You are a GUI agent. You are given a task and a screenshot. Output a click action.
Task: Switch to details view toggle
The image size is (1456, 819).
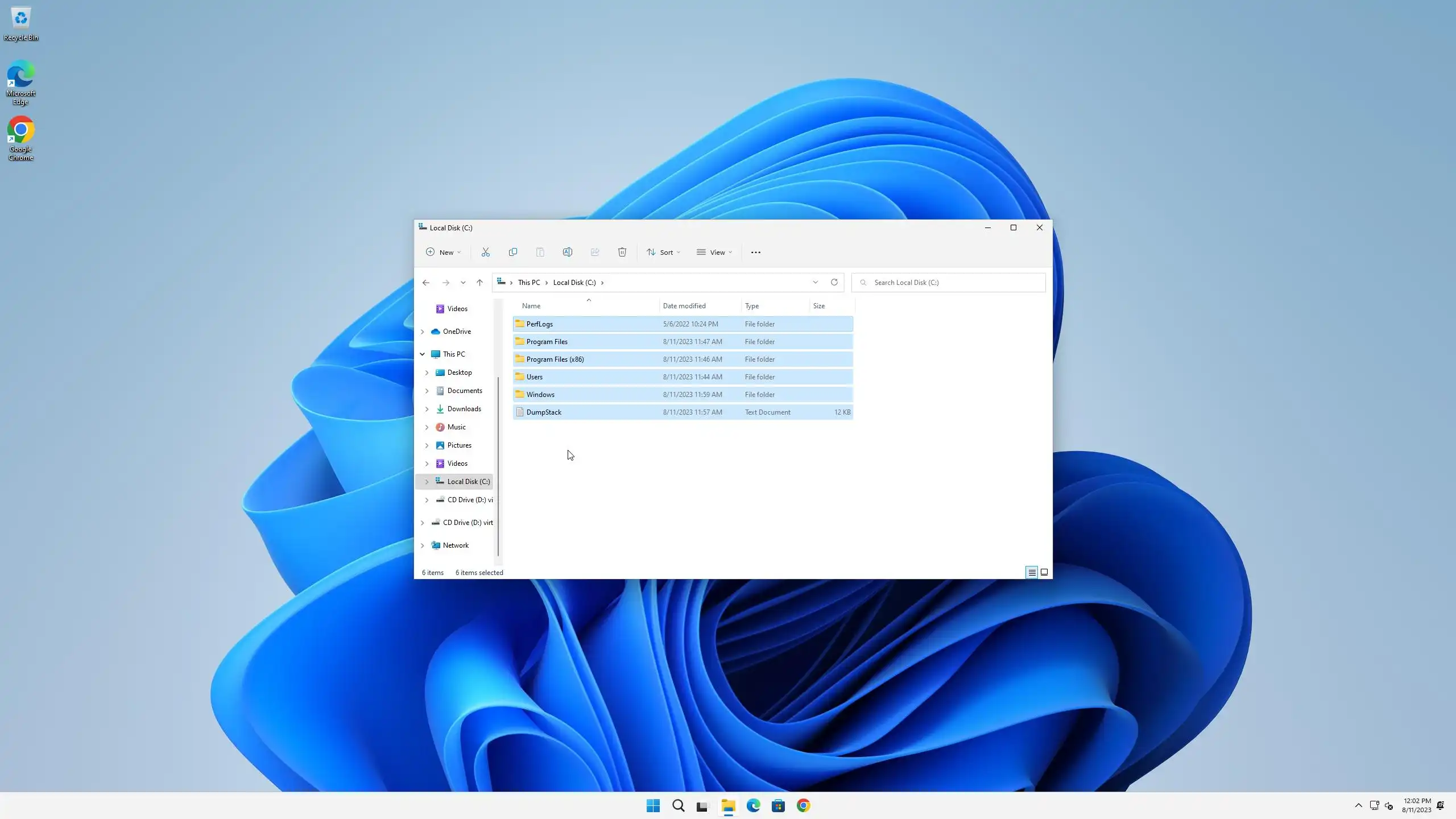click(1032, 572)
